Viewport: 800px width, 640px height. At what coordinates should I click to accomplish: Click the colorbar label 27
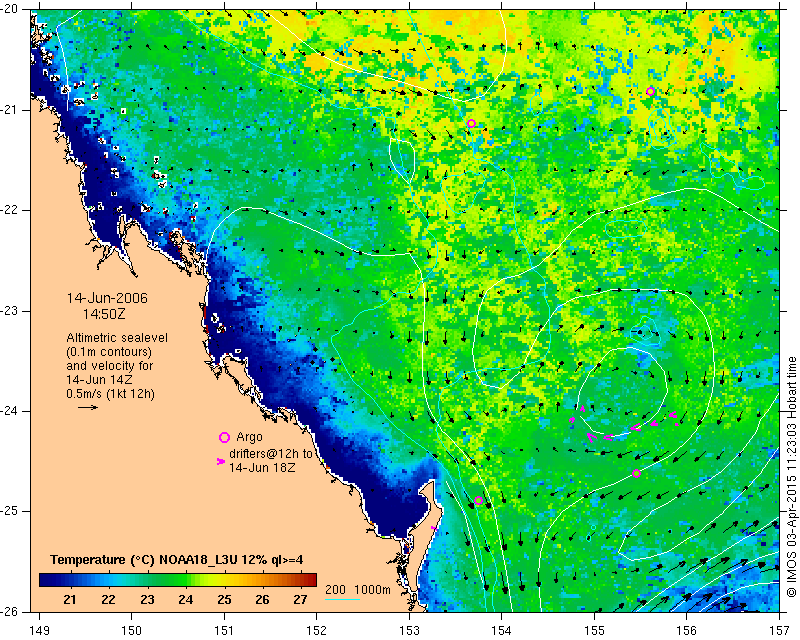301,599
